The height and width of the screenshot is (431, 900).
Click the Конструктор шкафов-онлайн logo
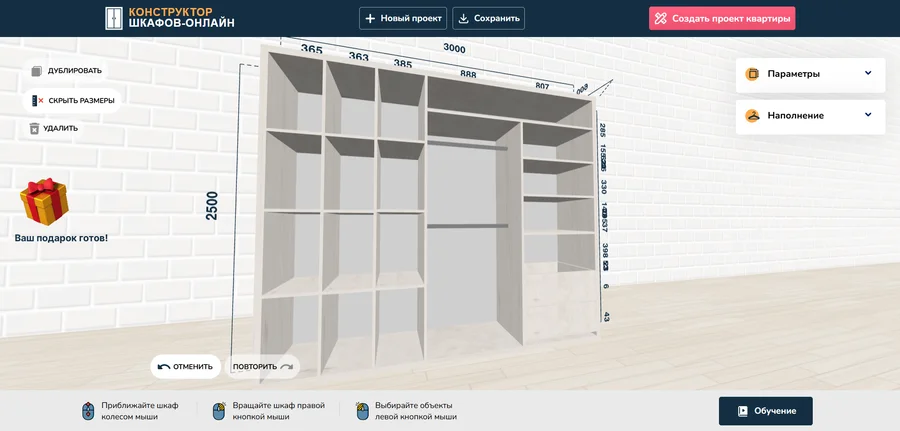click(170, 18)
